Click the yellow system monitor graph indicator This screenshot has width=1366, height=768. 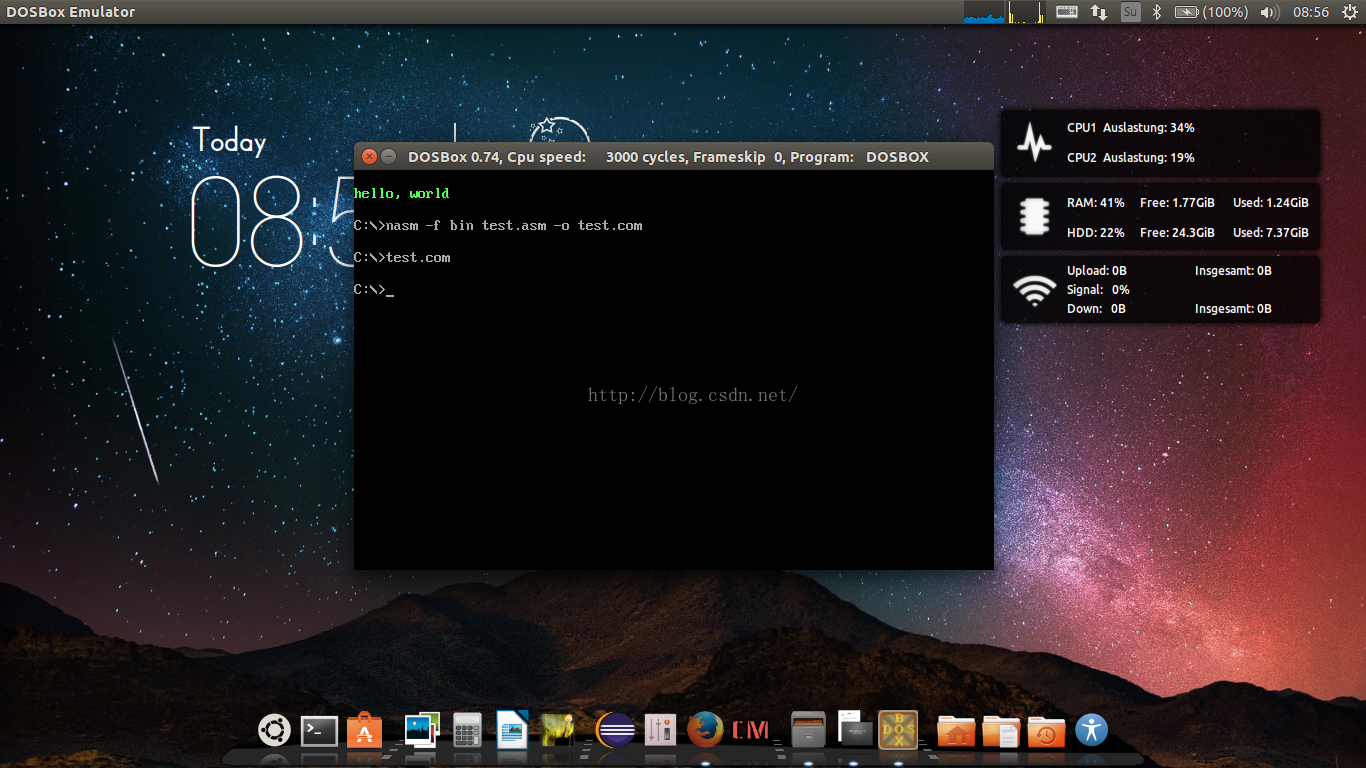[1025, 12]
